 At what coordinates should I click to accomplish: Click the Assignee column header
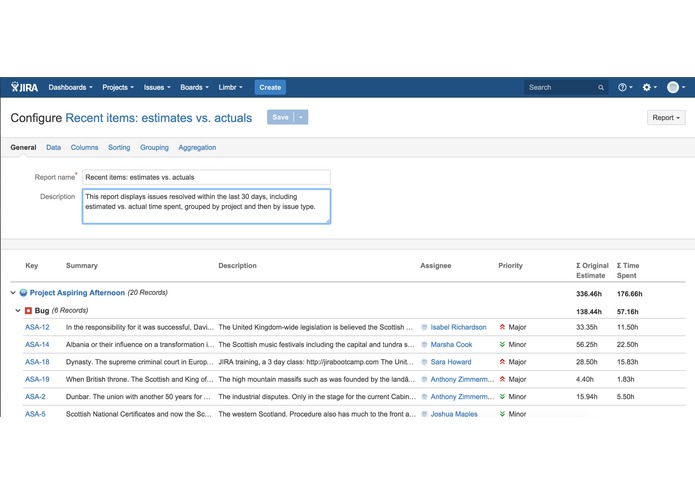[436, 266]
